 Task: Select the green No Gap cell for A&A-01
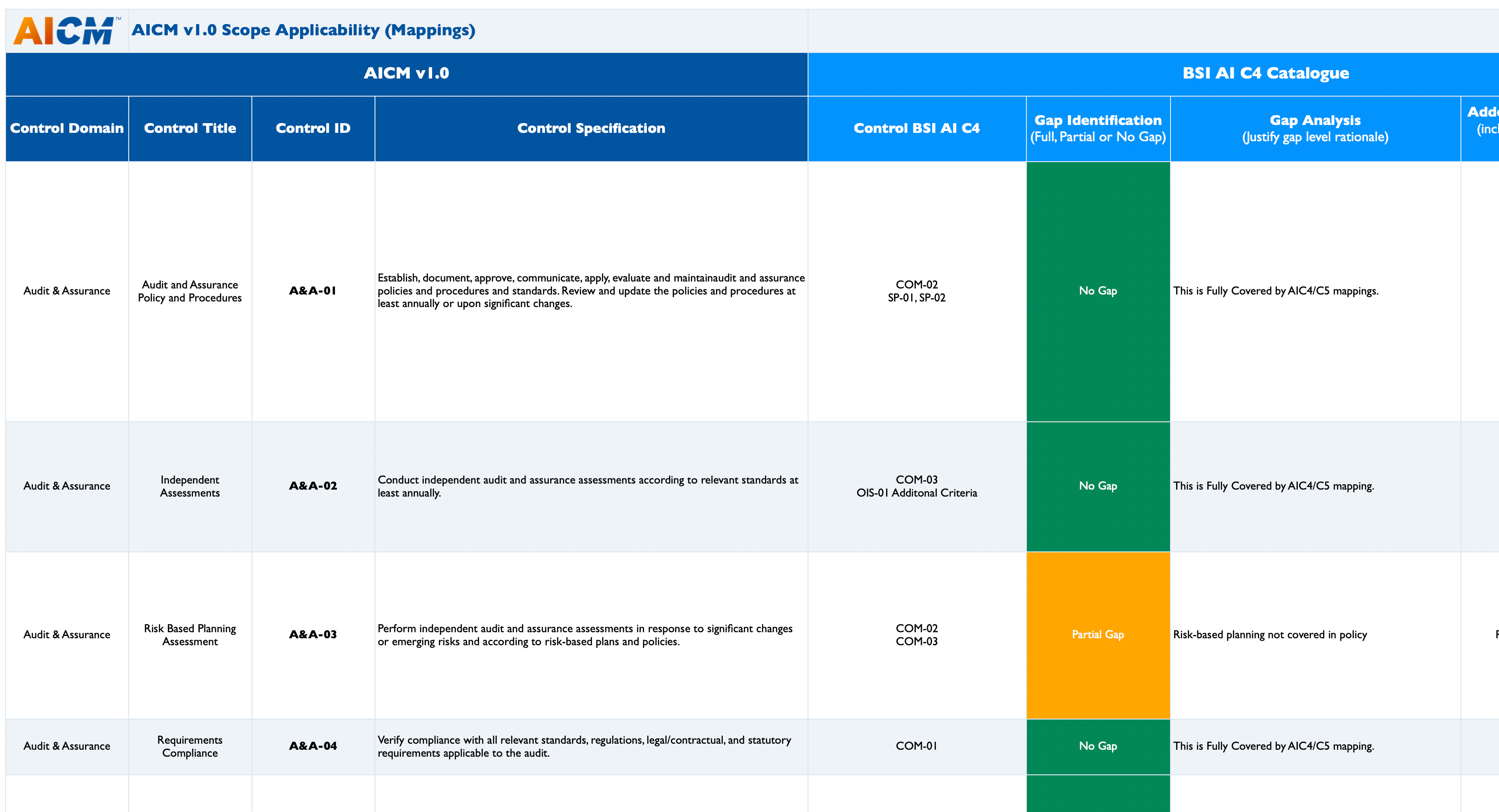1098,291
